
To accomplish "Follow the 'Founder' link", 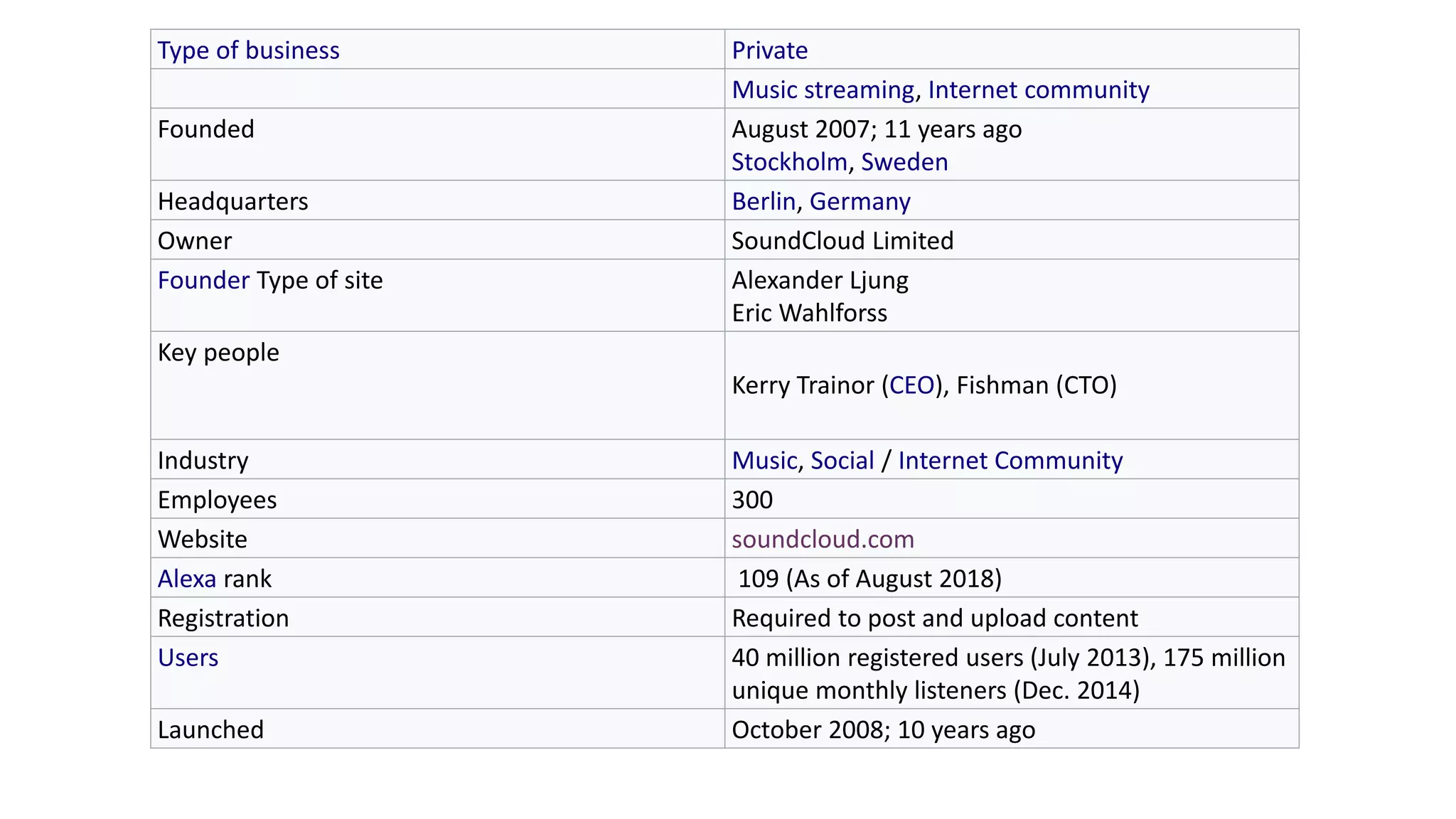I will pyautogui.click(x=203, y=281).
